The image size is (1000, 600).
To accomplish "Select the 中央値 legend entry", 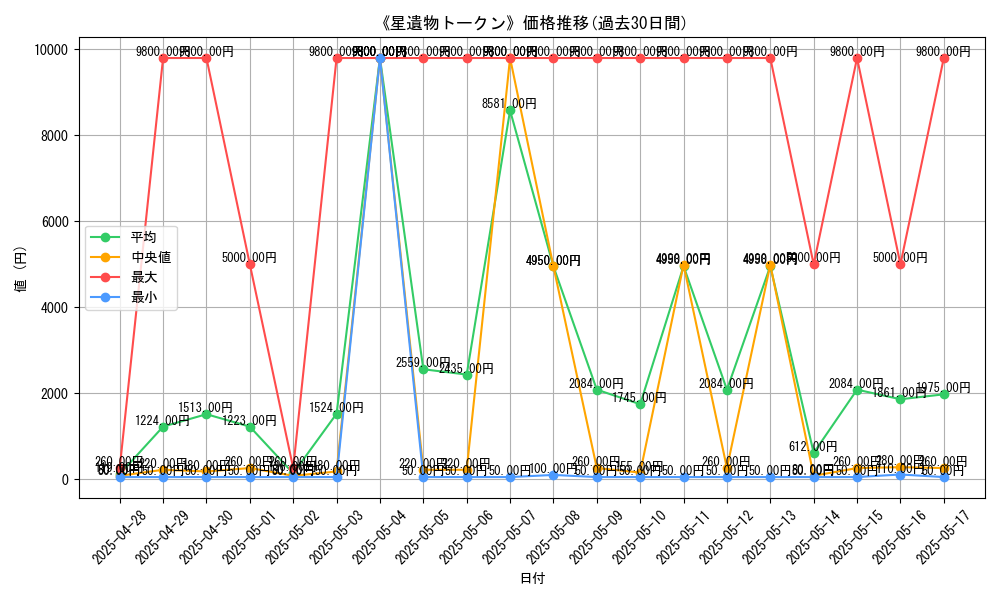I will (131, 258).
